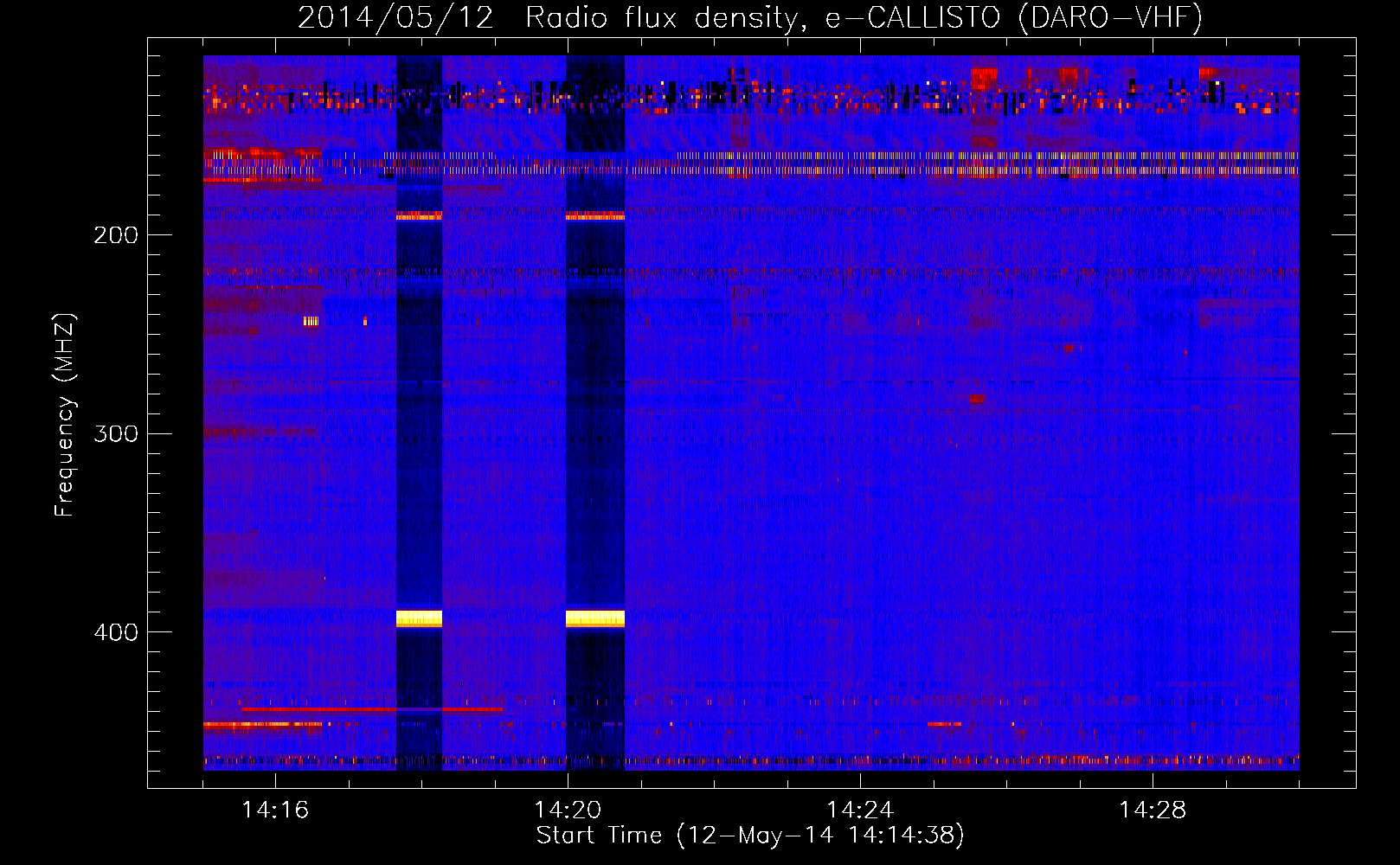This screenshot has height=865, width=1400.
Task: Click the 200 frequency tick label
Action: [x=116, y=235]
